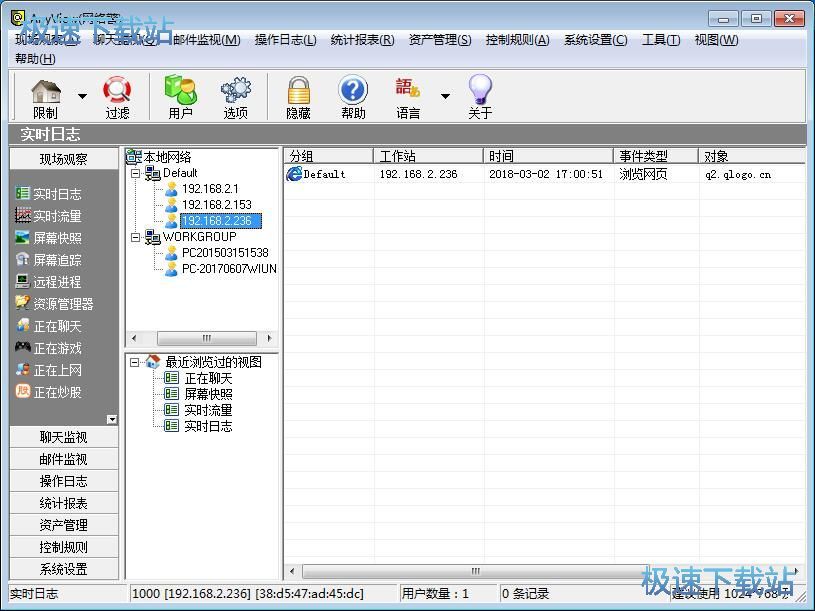Open the 统计报表(R) menu
This screenshot has width=815, height=611.
362,40
